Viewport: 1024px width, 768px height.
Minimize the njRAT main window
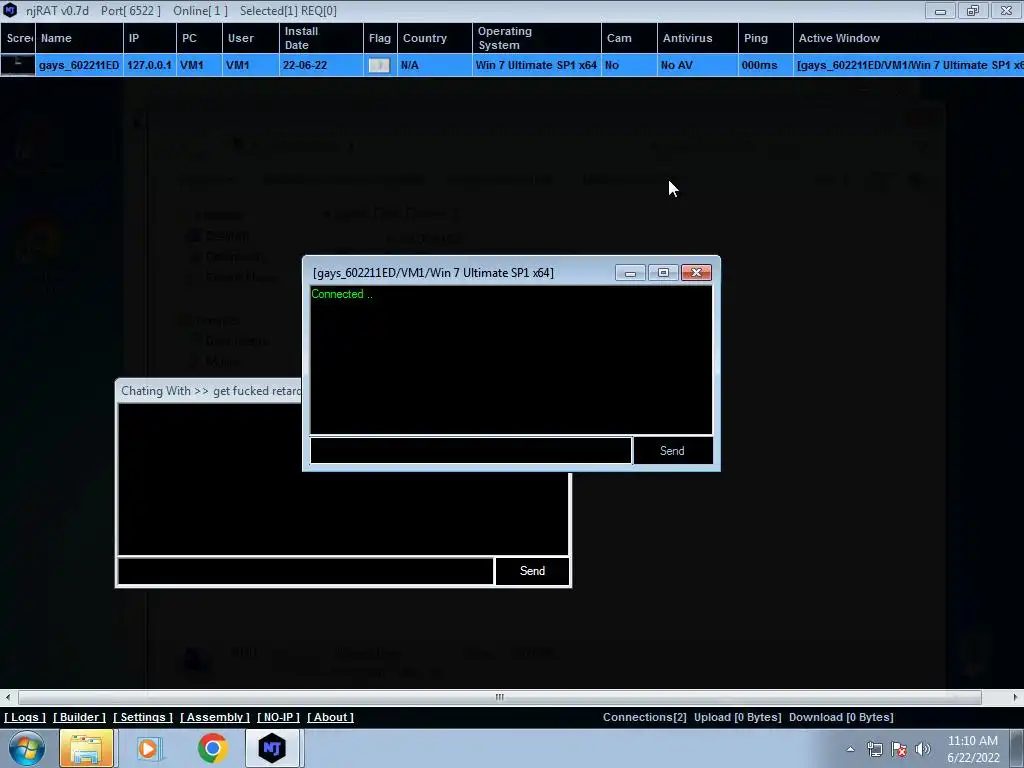940,11
